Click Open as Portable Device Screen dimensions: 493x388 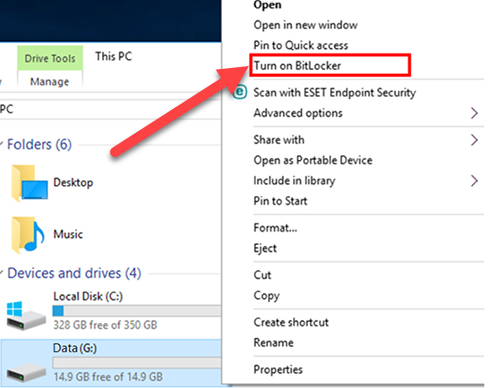coord(313,160)
